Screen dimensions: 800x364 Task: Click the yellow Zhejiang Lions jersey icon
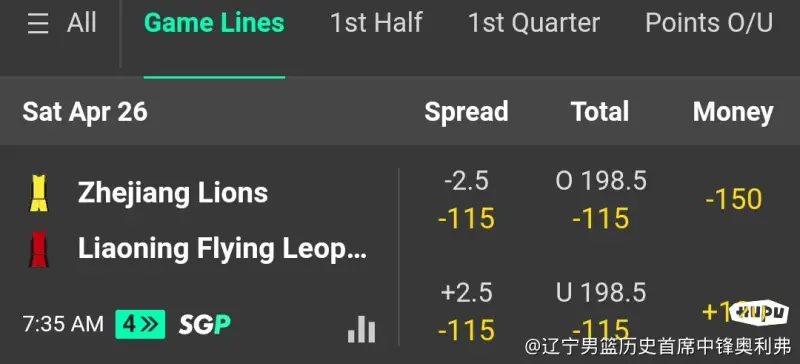[x=39, y=193]
